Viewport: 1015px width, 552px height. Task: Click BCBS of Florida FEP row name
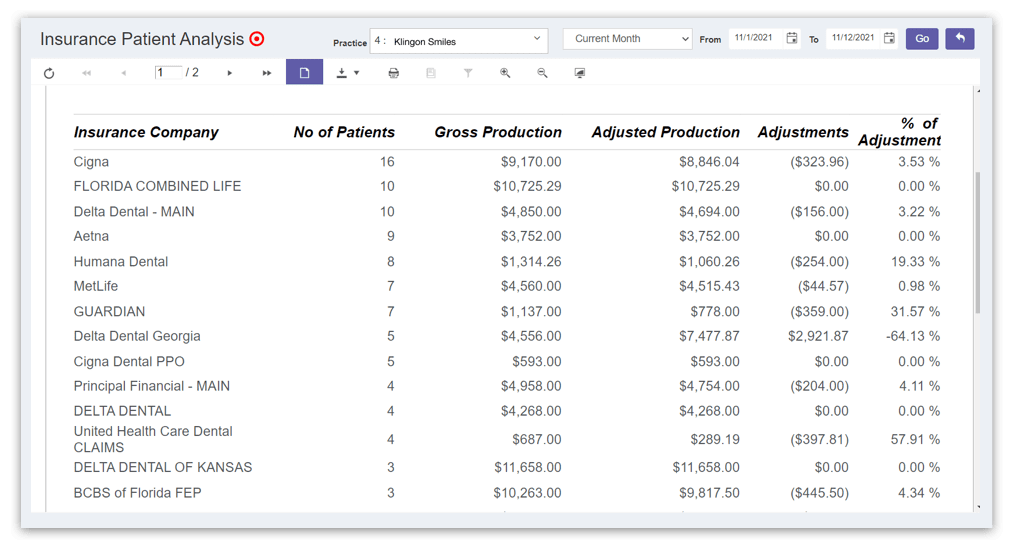point(137,492)
